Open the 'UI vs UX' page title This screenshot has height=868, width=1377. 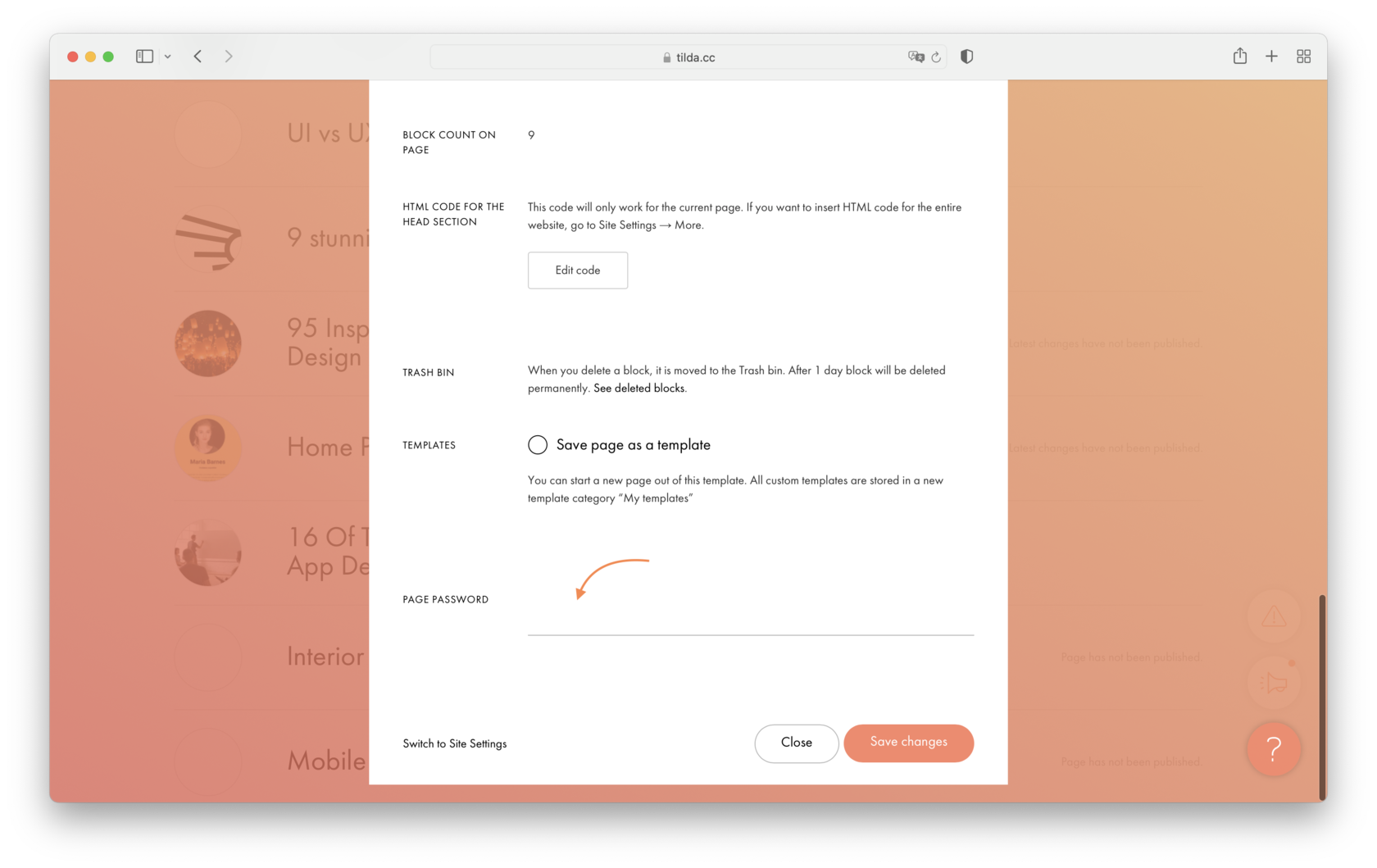point(328,133)
